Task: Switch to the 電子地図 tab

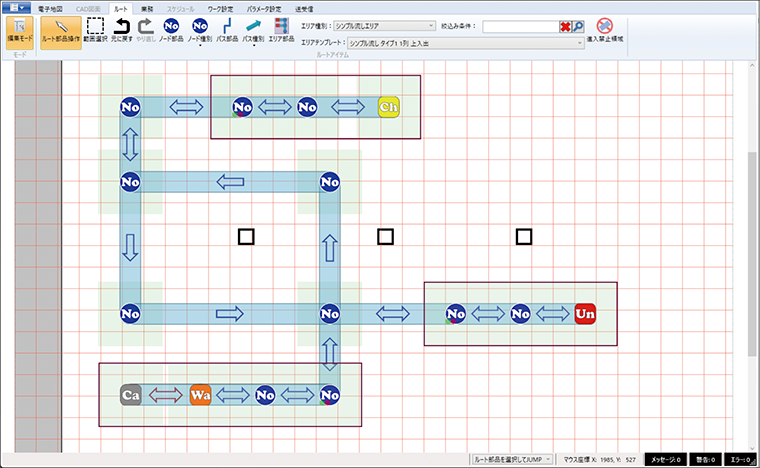Action: coord(52,7)
